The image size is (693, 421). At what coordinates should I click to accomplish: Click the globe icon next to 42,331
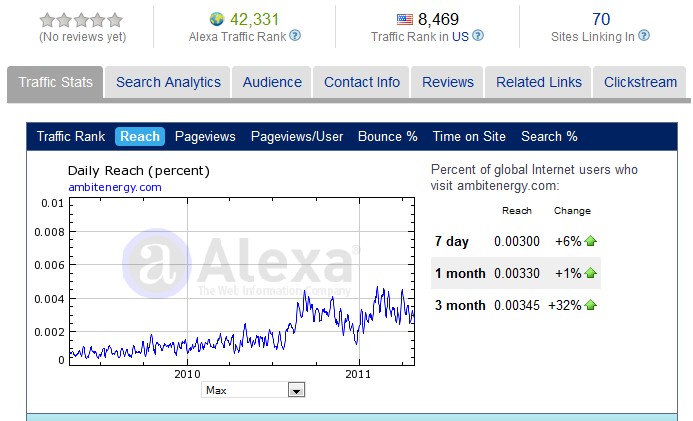point(217,19)
